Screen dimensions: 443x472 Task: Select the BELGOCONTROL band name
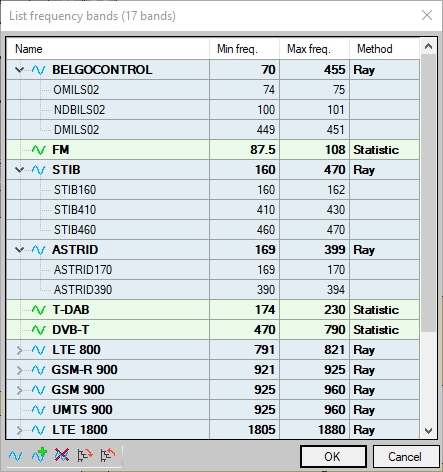pyautogui.click(x=102, y=70)
